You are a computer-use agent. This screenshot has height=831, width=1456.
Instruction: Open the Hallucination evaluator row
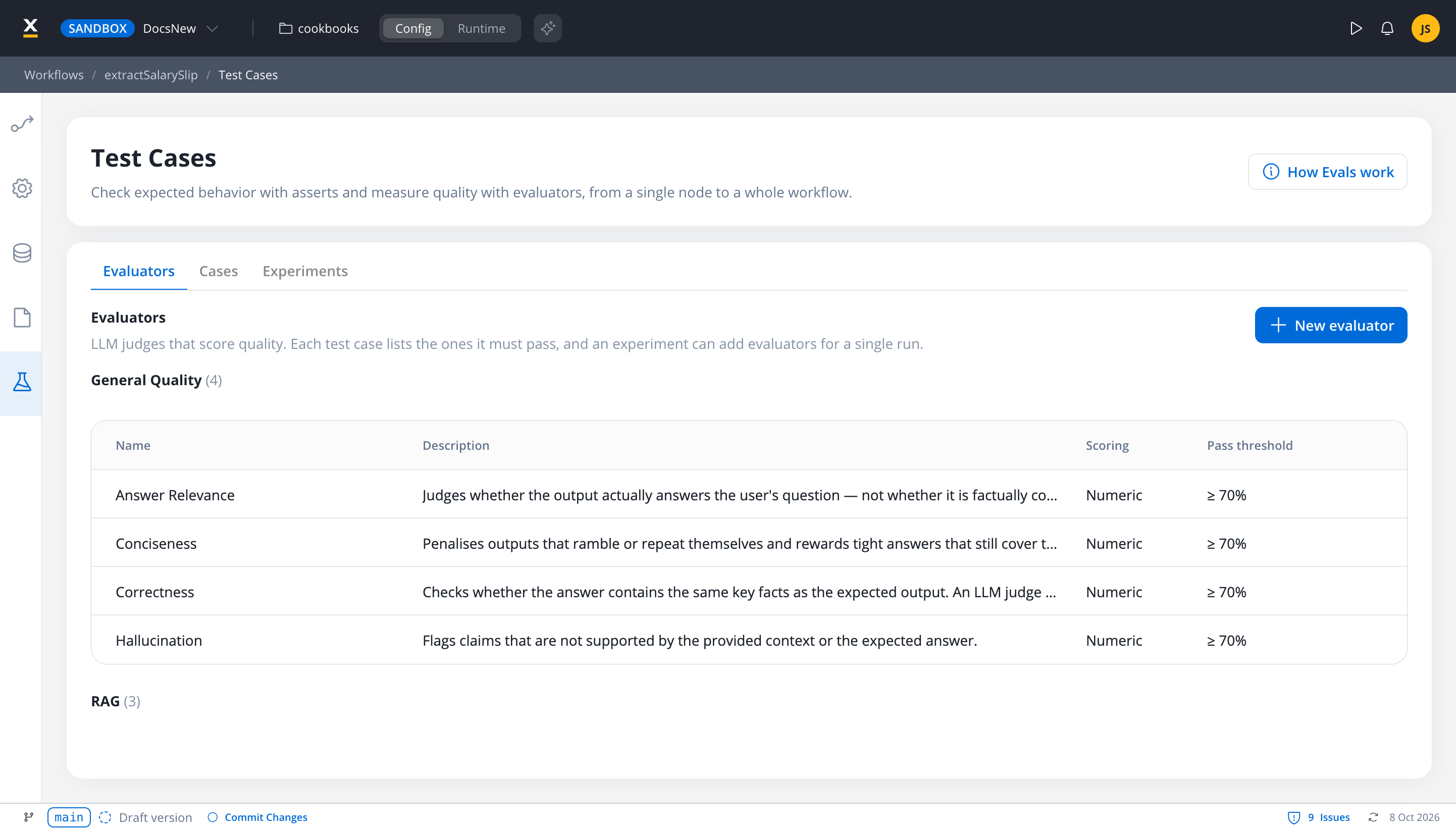pyautogui.click(x=749, y=640)
